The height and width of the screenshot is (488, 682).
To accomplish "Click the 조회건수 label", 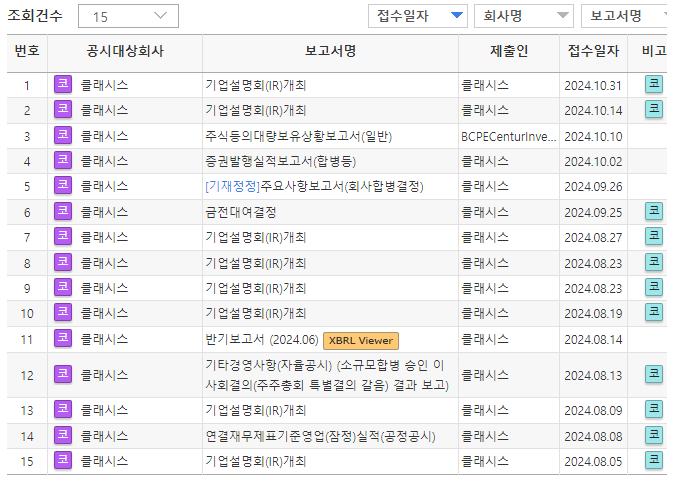I will click(x=35, y=16).
